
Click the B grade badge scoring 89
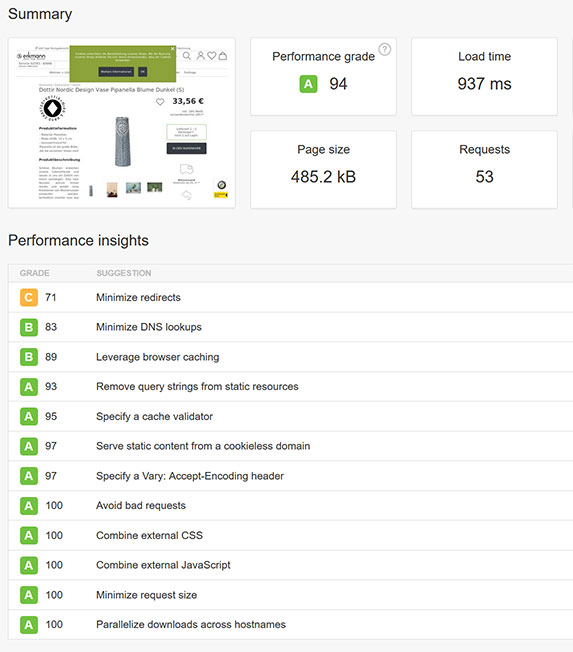coord(29,357)
